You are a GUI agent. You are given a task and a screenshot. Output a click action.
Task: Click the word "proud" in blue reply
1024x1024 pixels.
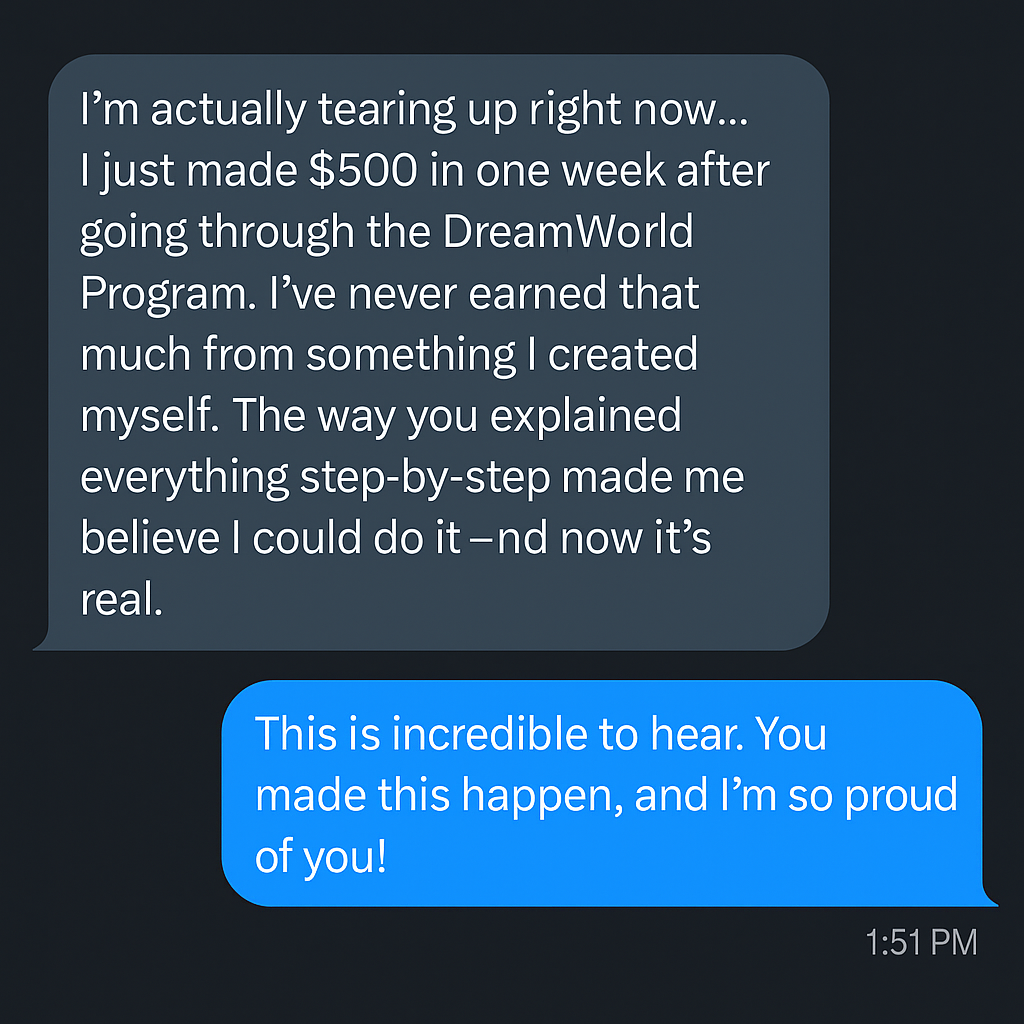click(x=896, y=795)
